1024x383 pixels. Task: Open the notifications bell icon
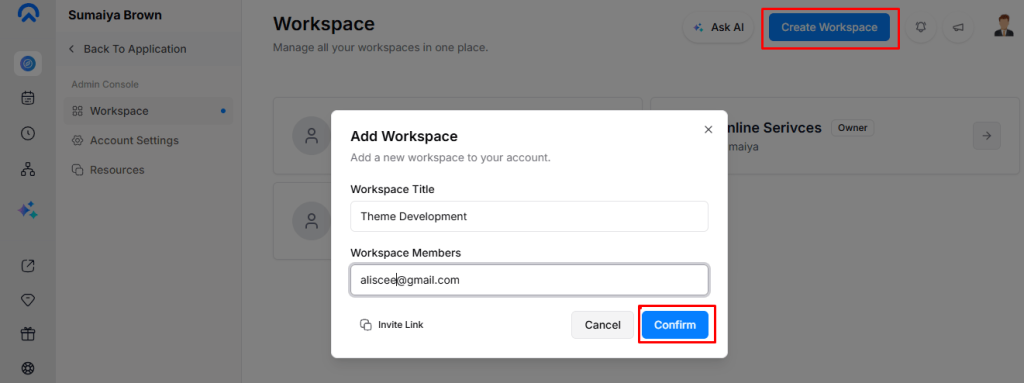tap(921, 27)
